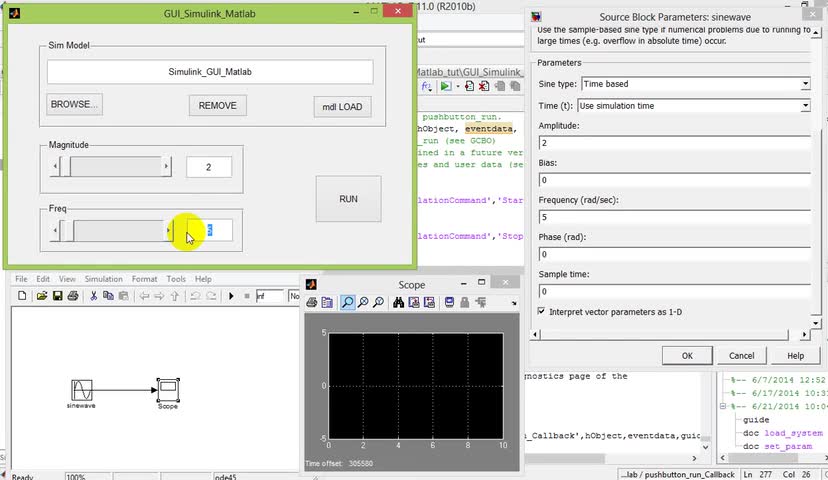The height and width of the screenshot is (480, 828).
Task: Click Cancel in Source Block Parameters dialog
Action: click(x=741, y=356)
